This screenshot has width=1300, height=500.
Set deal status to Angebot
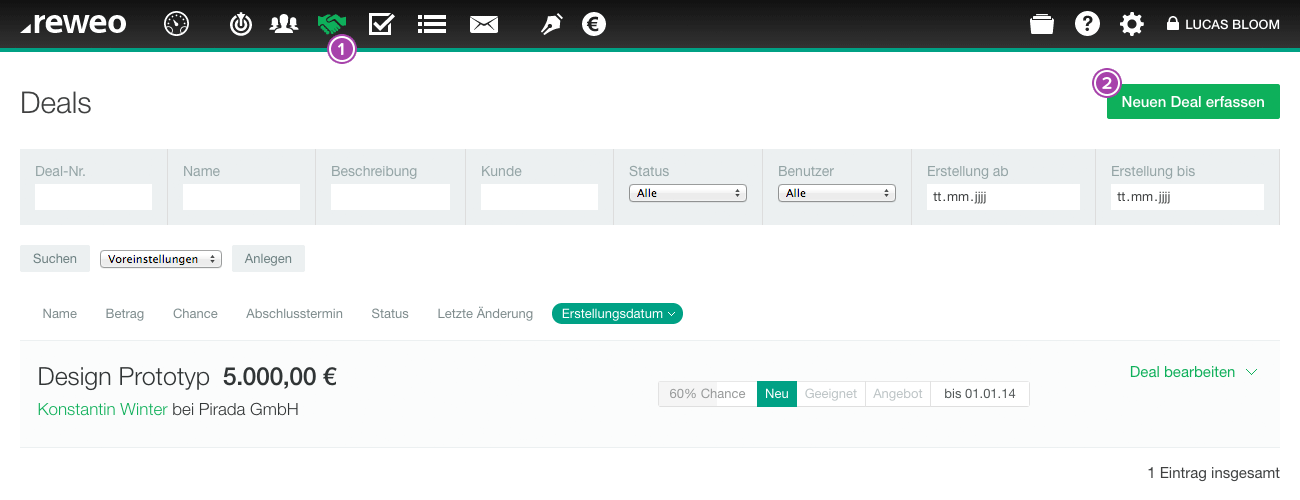pyautogui.click(x=898, y=393)
